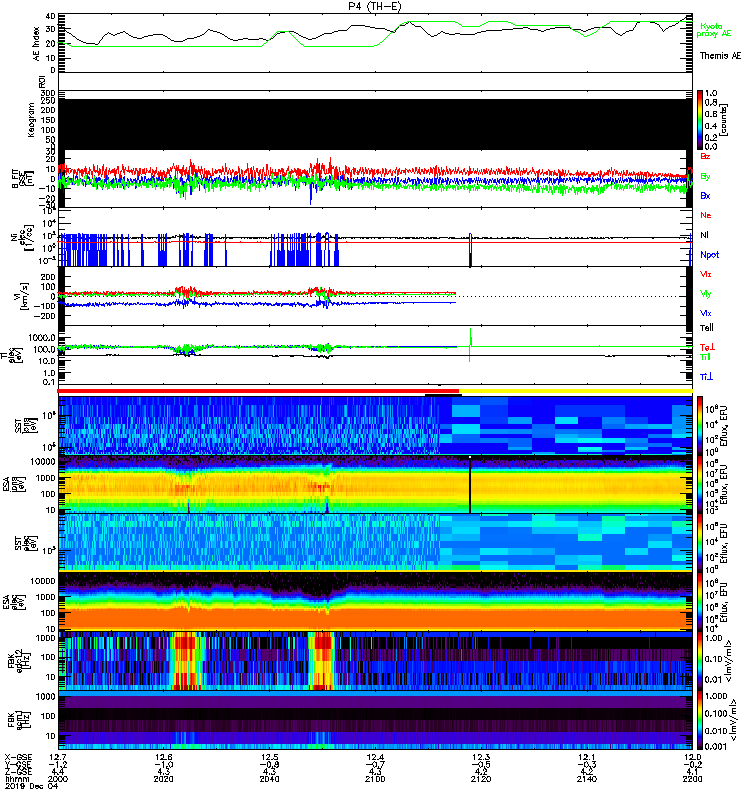This screenshot has height=800, width=750.
Task: Click the green Viy velocity legend label
Action: coord(706,294)
